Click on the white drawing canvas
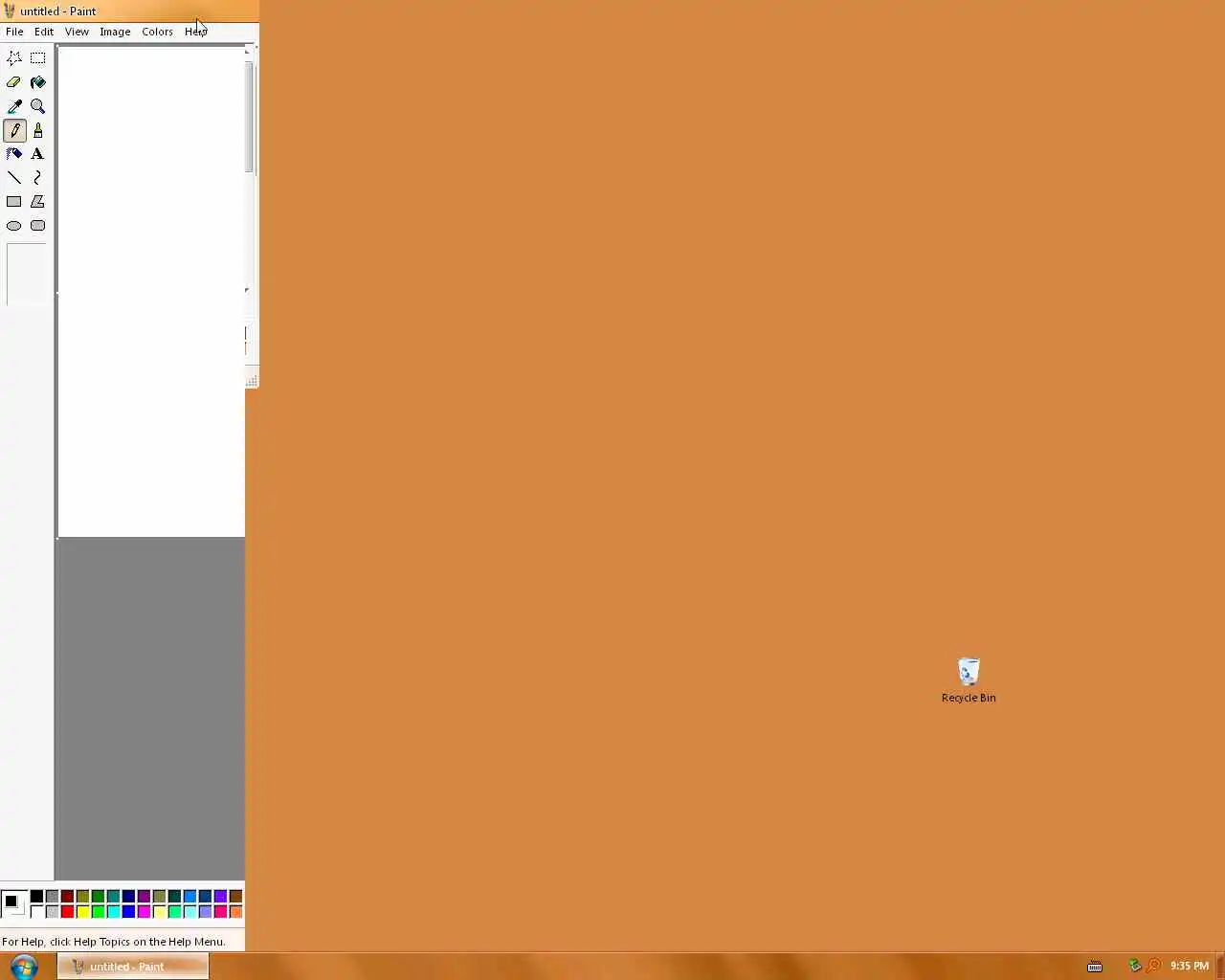 click(x=151, y=292)
